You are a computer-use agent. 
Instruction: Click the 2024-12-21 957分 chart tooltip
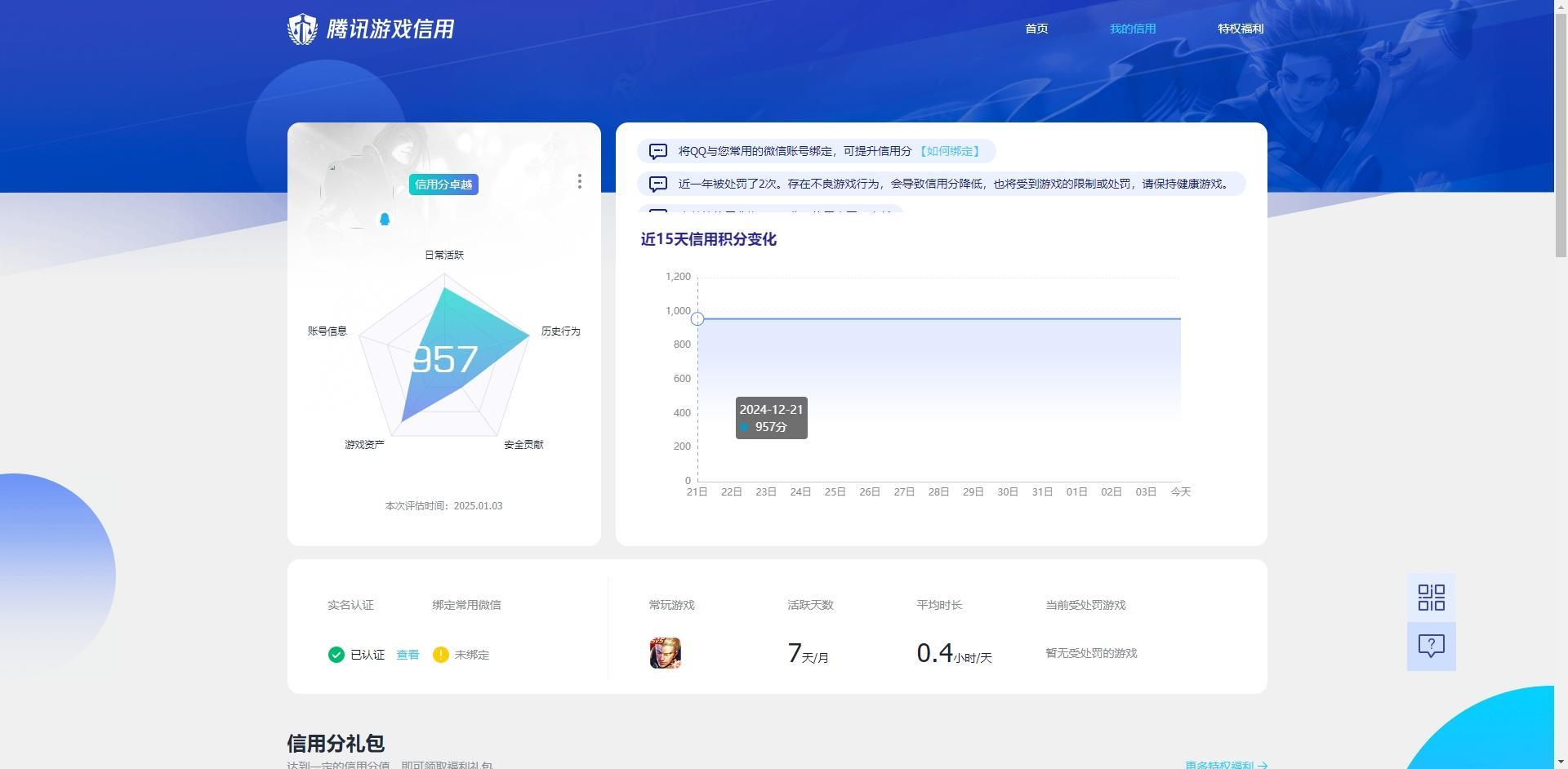(772, 418)
